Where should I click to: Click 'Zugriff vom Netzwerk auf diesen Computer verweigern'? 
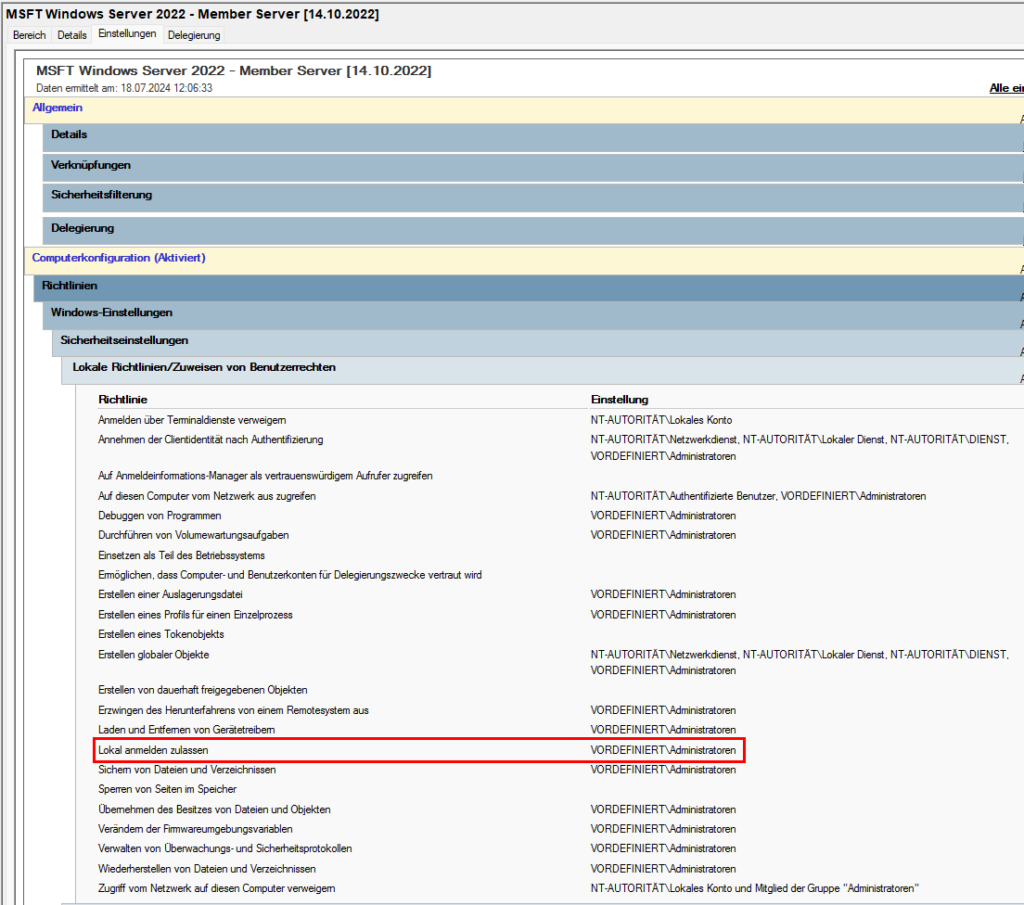click(x=217, y=888)
